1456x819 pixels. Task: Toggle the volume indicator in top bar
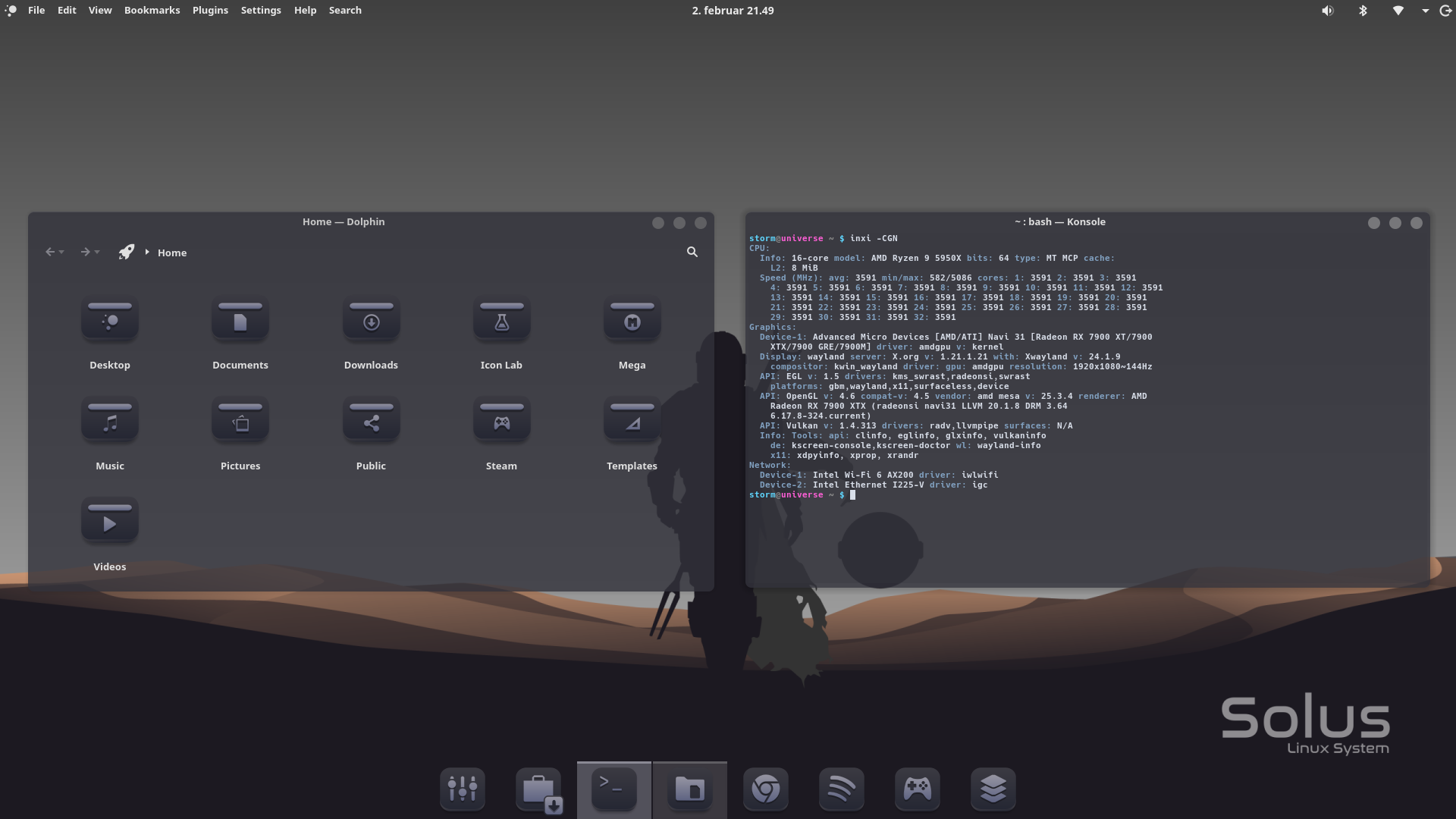point(1327,11)
